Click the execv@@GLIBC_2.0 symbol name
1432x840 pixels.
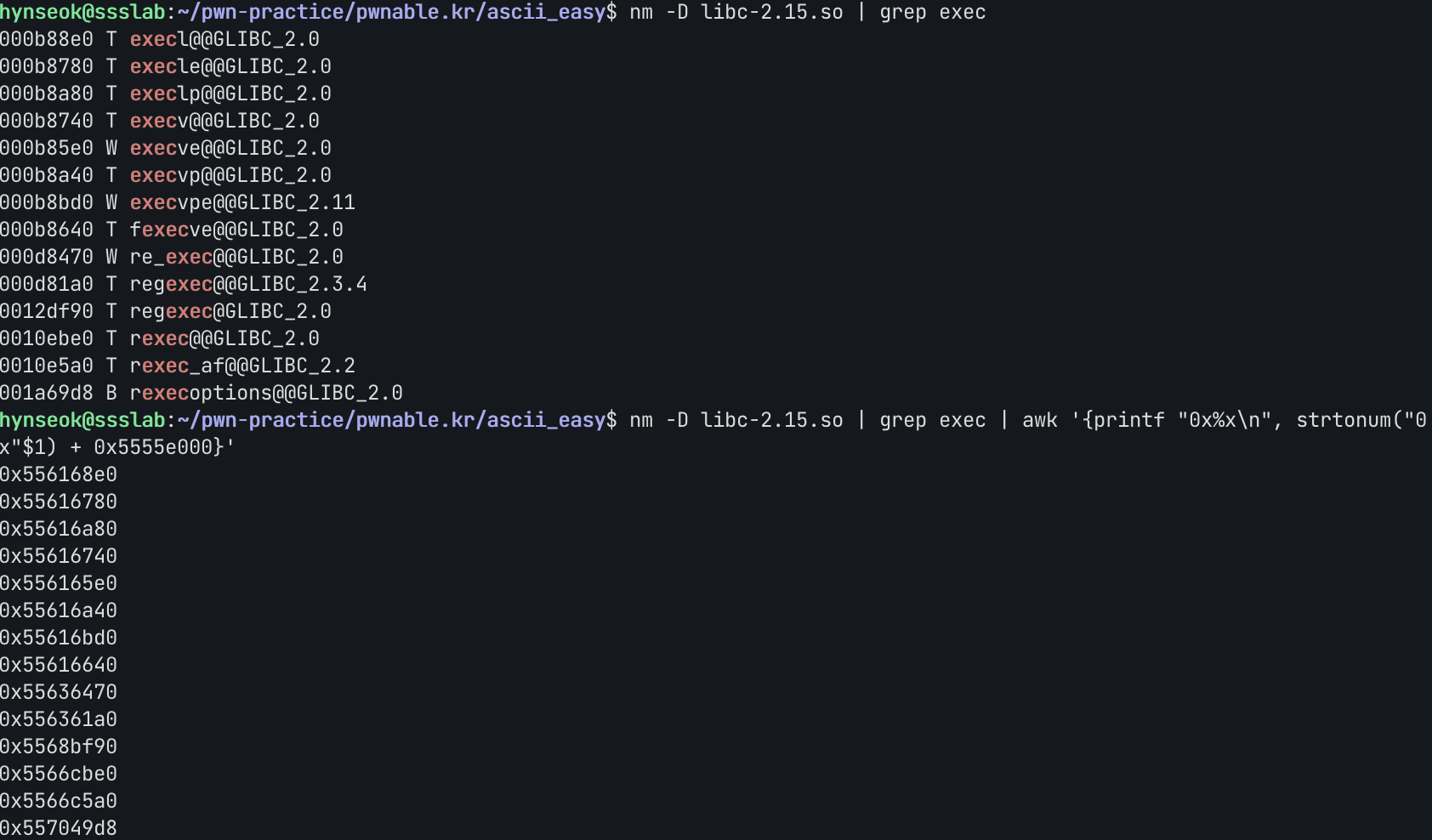(224, 121)
